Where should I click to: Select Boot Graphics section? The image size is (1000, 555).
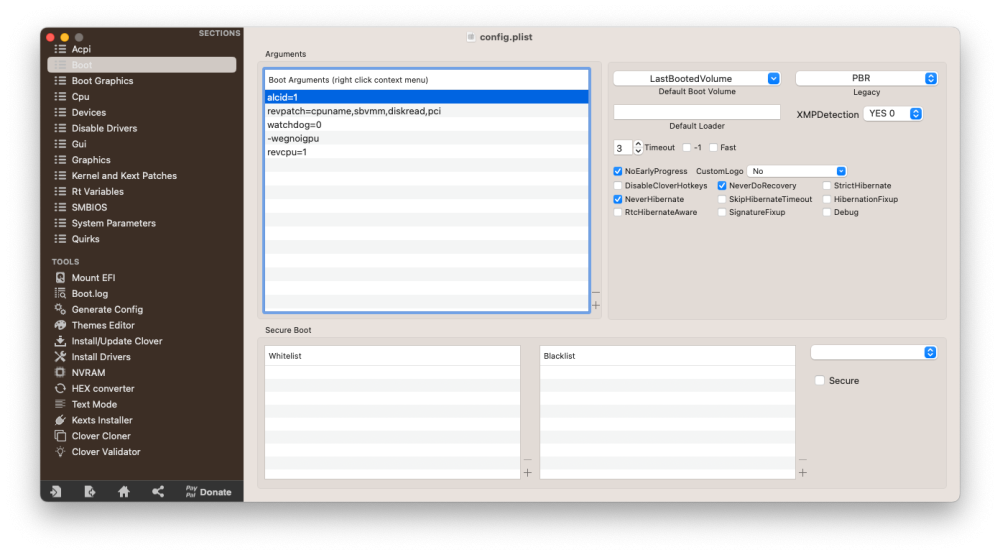pos(102,81)
